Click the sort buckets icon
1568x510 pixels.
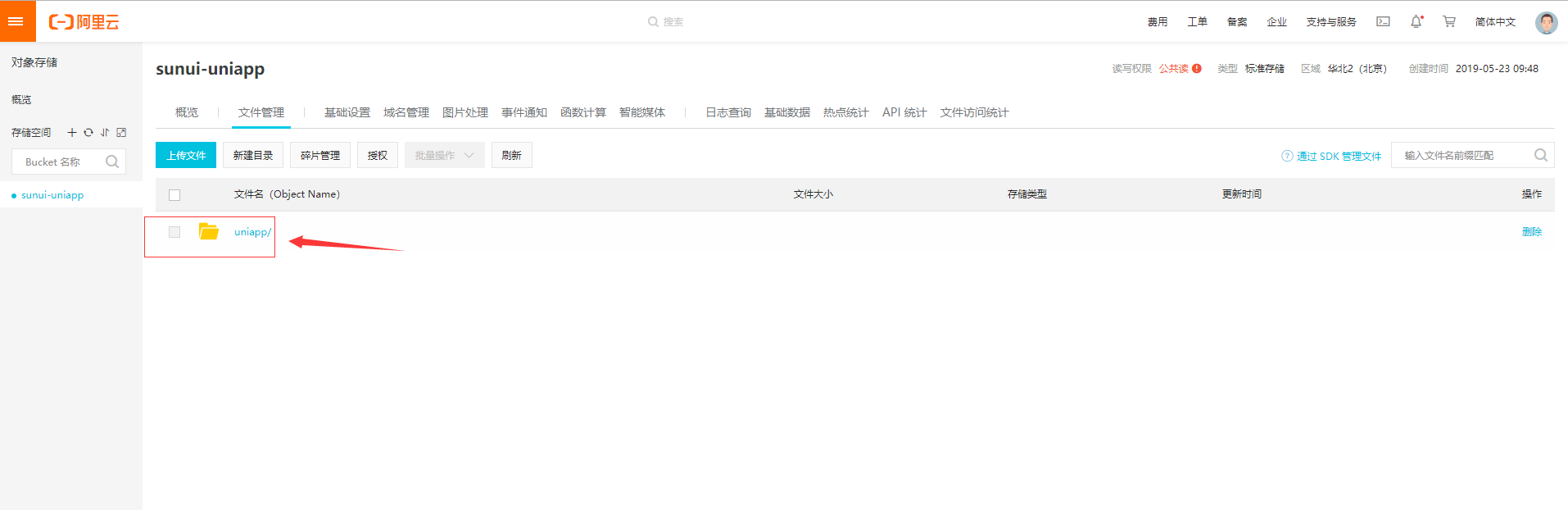click(x=105, y=132)
